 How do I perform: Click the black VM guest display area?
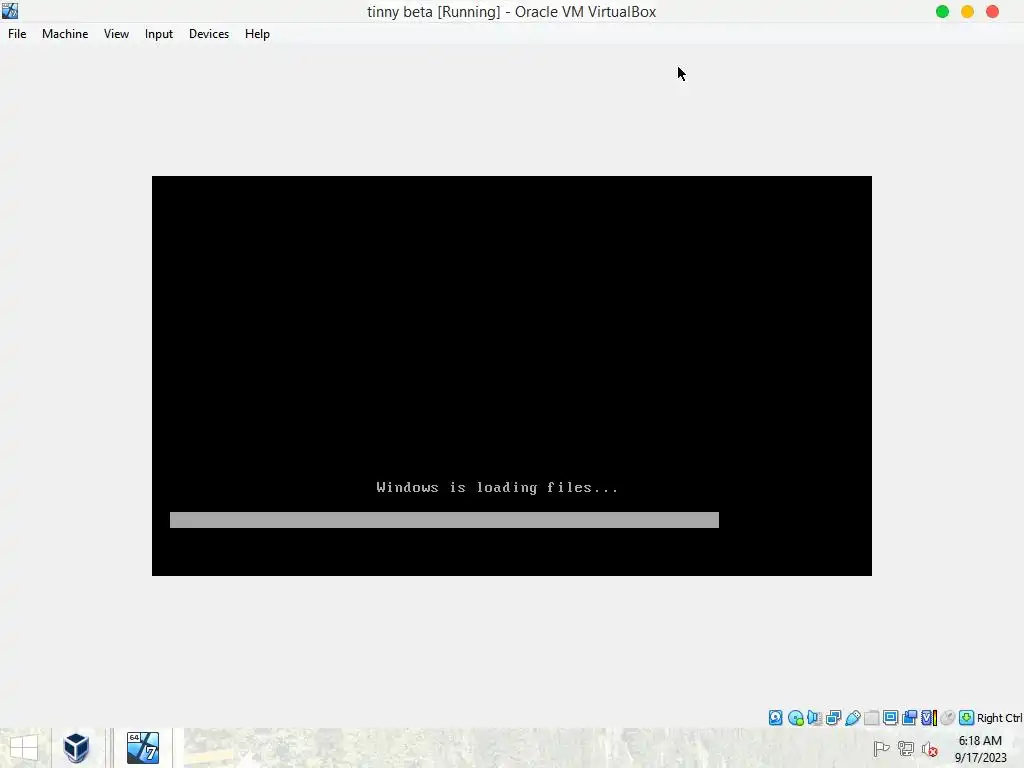pyautogui.click(x=511, y=376)
